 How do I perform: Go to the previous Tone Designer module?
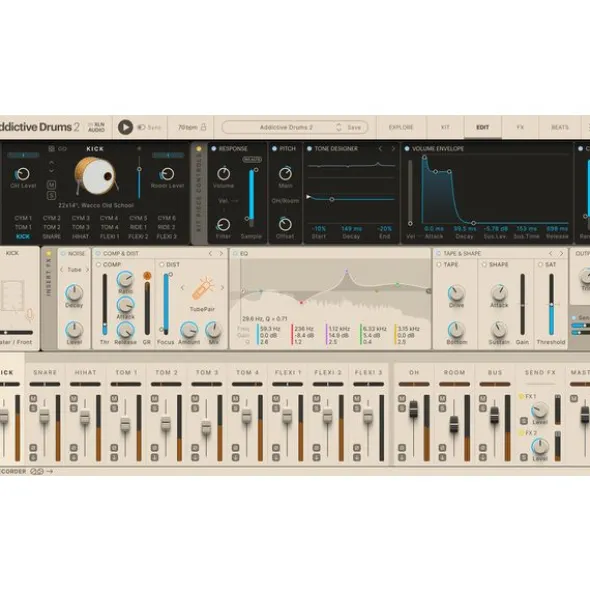tap(380, 149)
